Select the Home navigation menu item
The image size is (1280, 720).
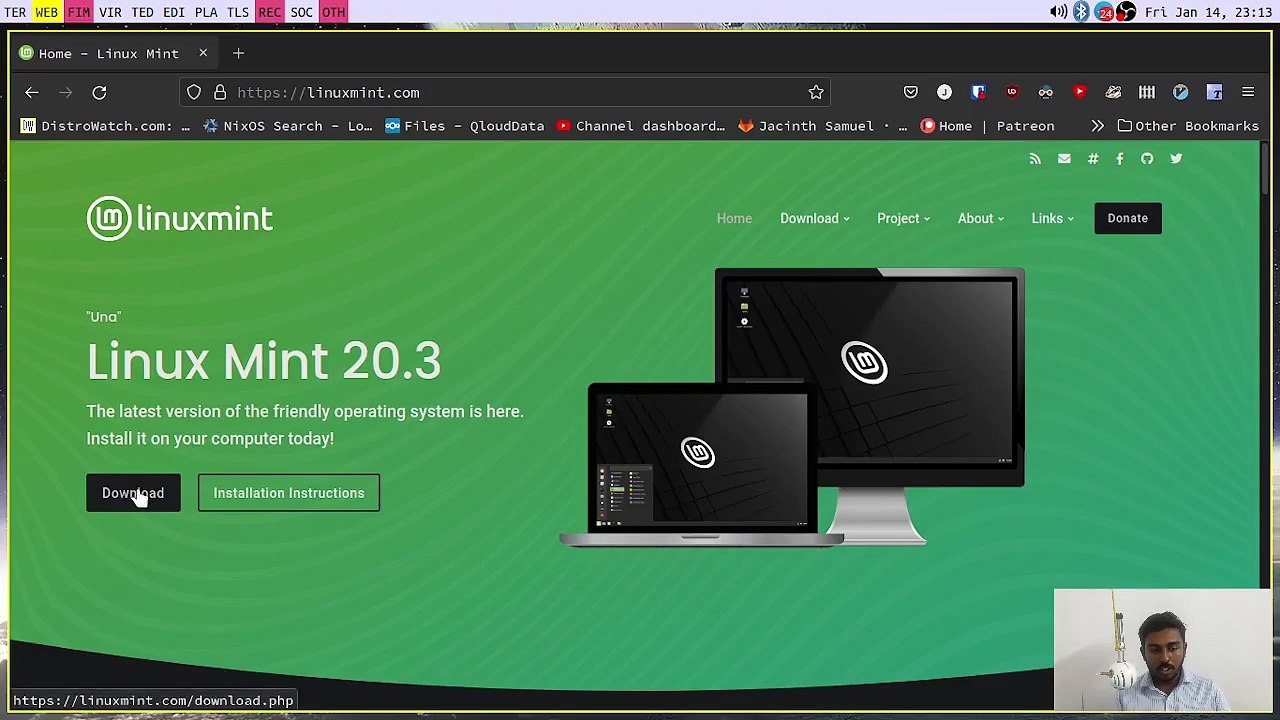tap(734, 218)
